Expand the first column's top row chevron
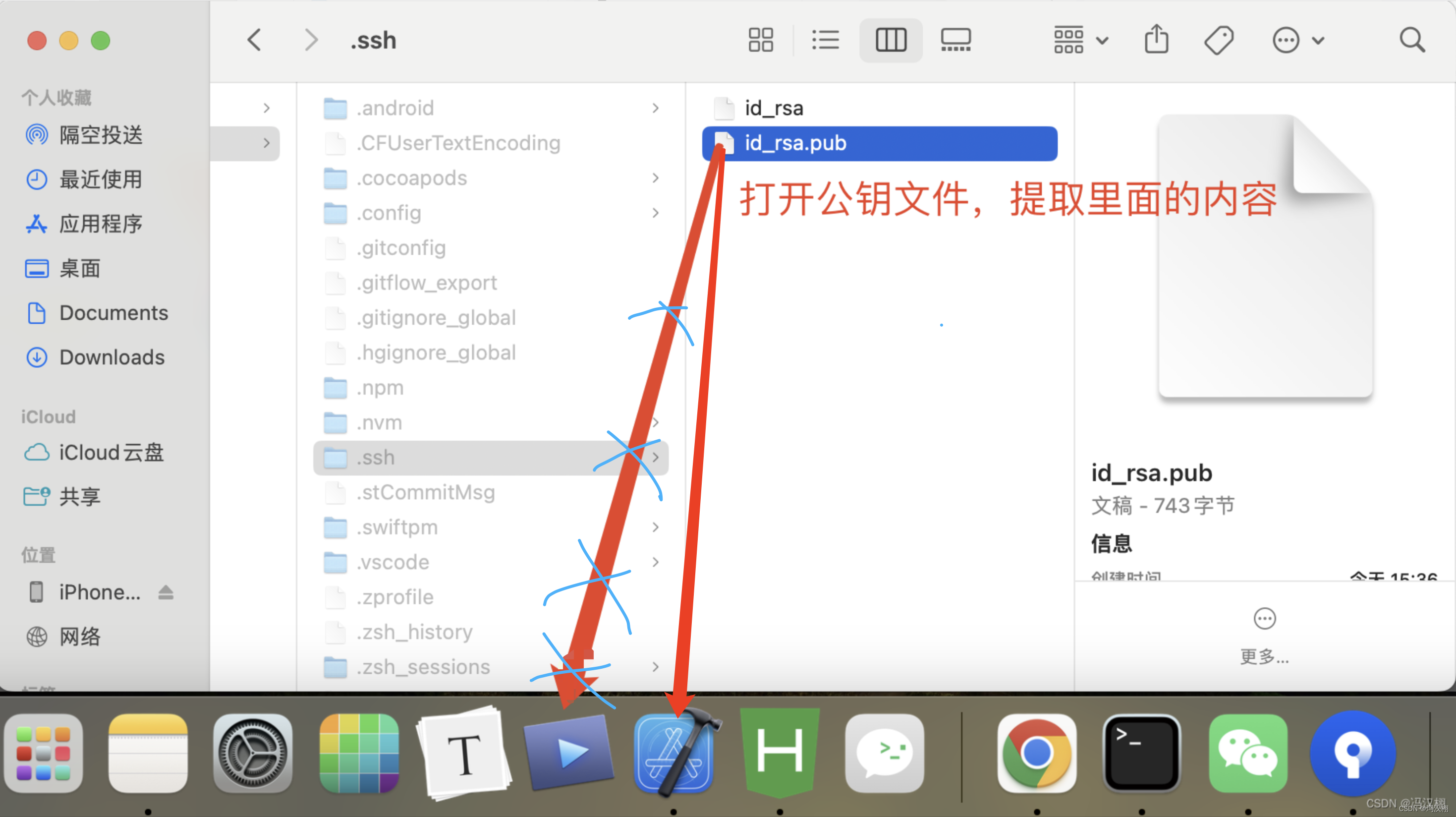Screen dimensions: 1456x817 point(267,108)
